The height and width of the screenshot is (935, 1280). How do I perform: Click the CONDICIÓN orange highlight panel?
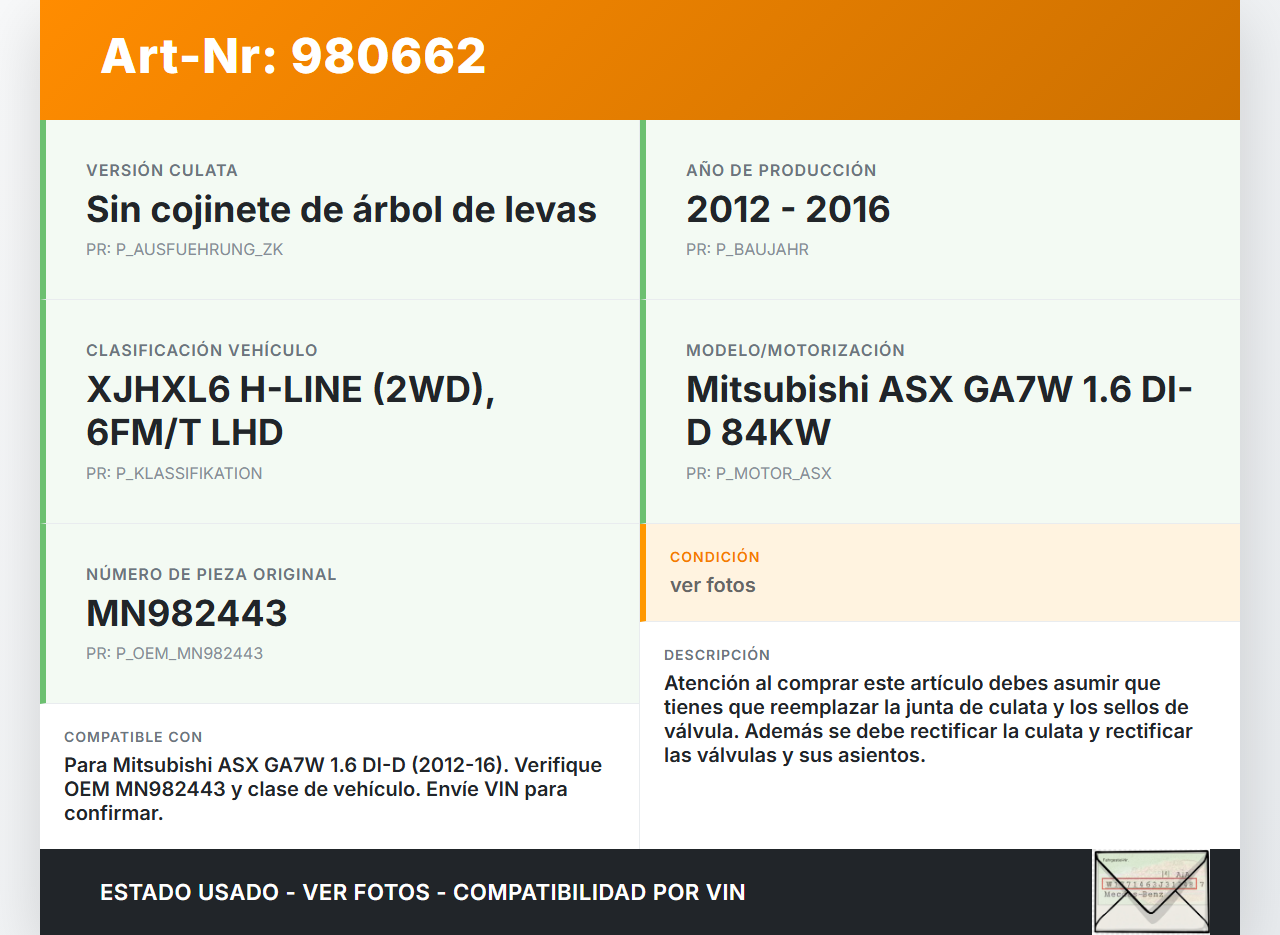pos(940,571)
